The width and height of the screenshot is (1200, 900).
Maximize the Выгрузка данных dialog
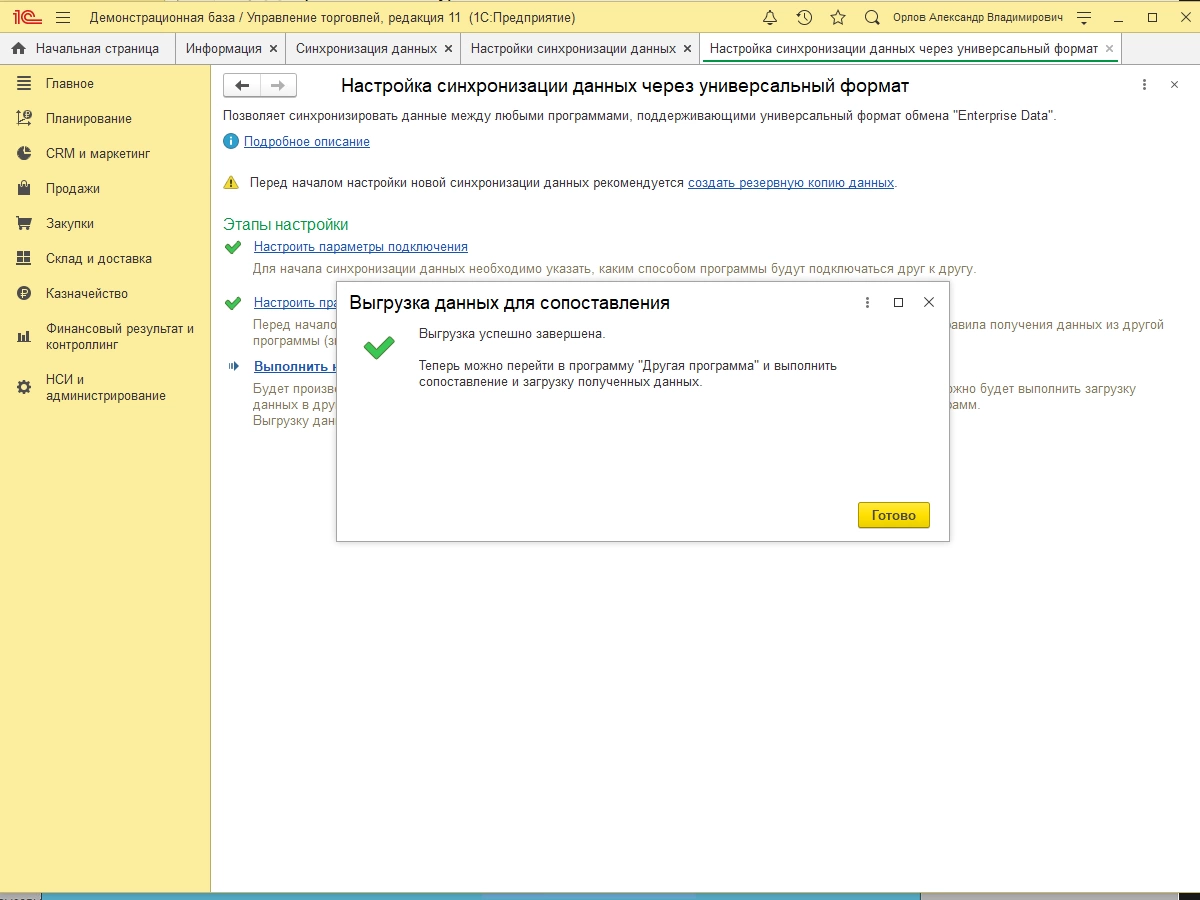tap(898, 302)
